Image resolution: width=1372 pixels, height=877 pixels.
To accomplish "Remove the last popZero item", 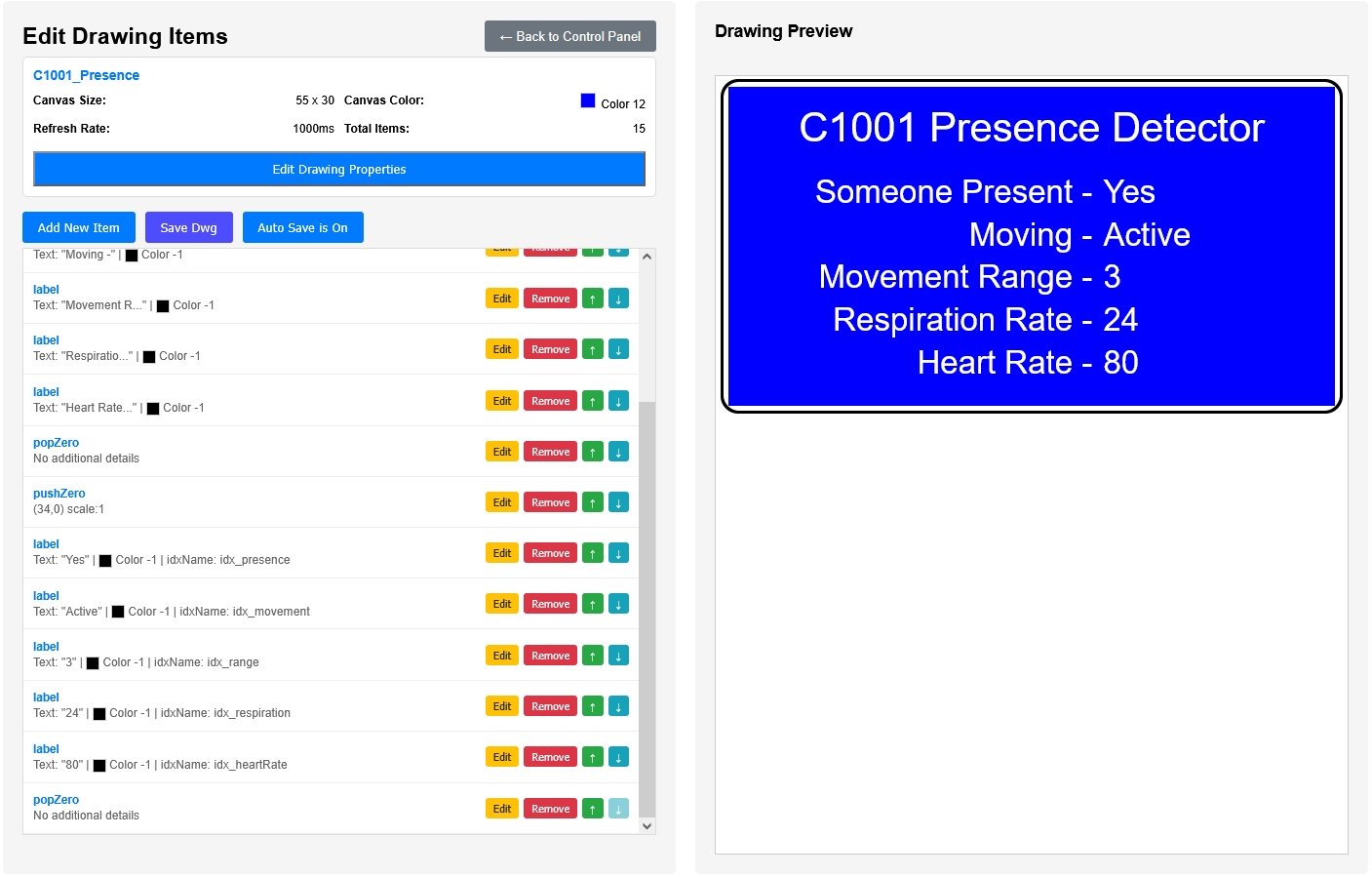I will tap(550, 809).
